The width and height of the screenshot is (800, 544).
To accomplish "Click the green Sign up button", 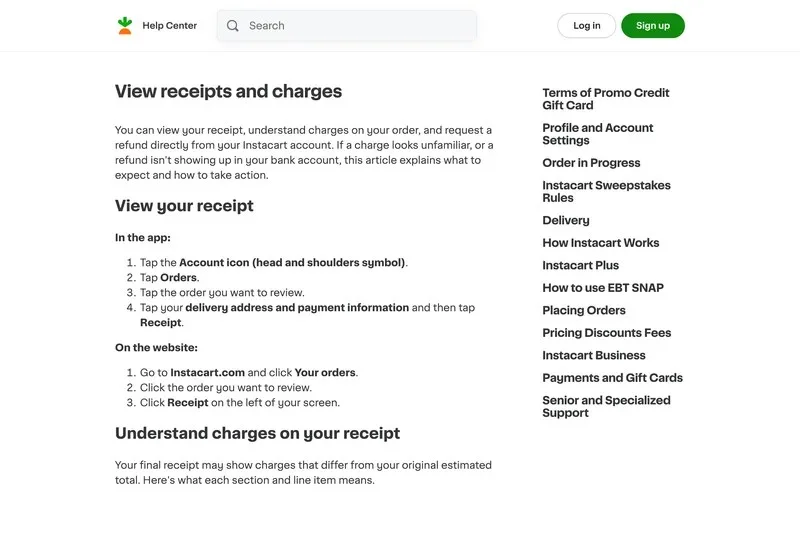I will point(653,26).
